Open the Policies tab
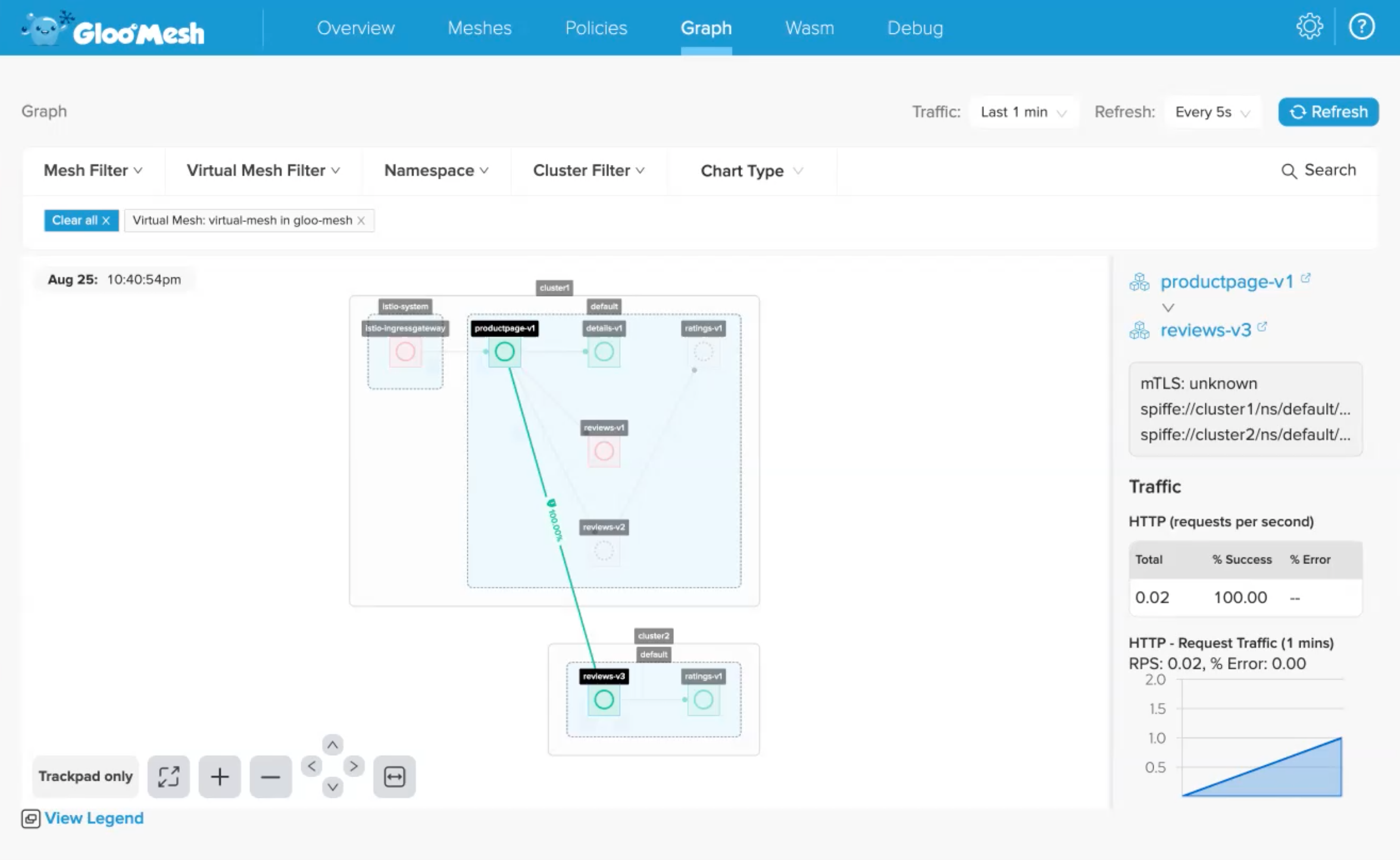The height and width of the screenshot is (860, 1400). point(596,28)
